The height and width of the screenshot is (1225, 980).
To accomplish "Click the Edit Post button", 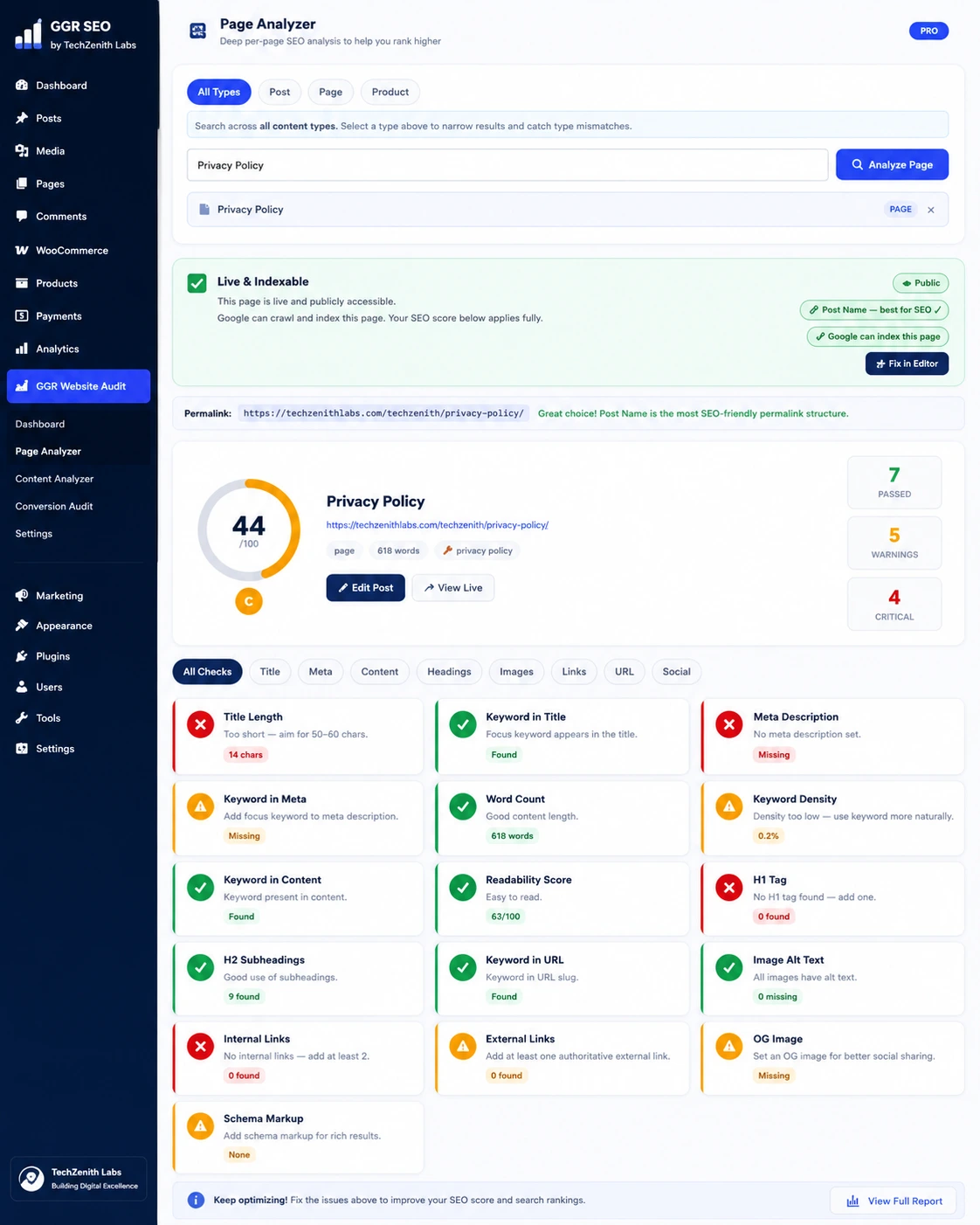I will pyautogui.click(x=365, y=588).
